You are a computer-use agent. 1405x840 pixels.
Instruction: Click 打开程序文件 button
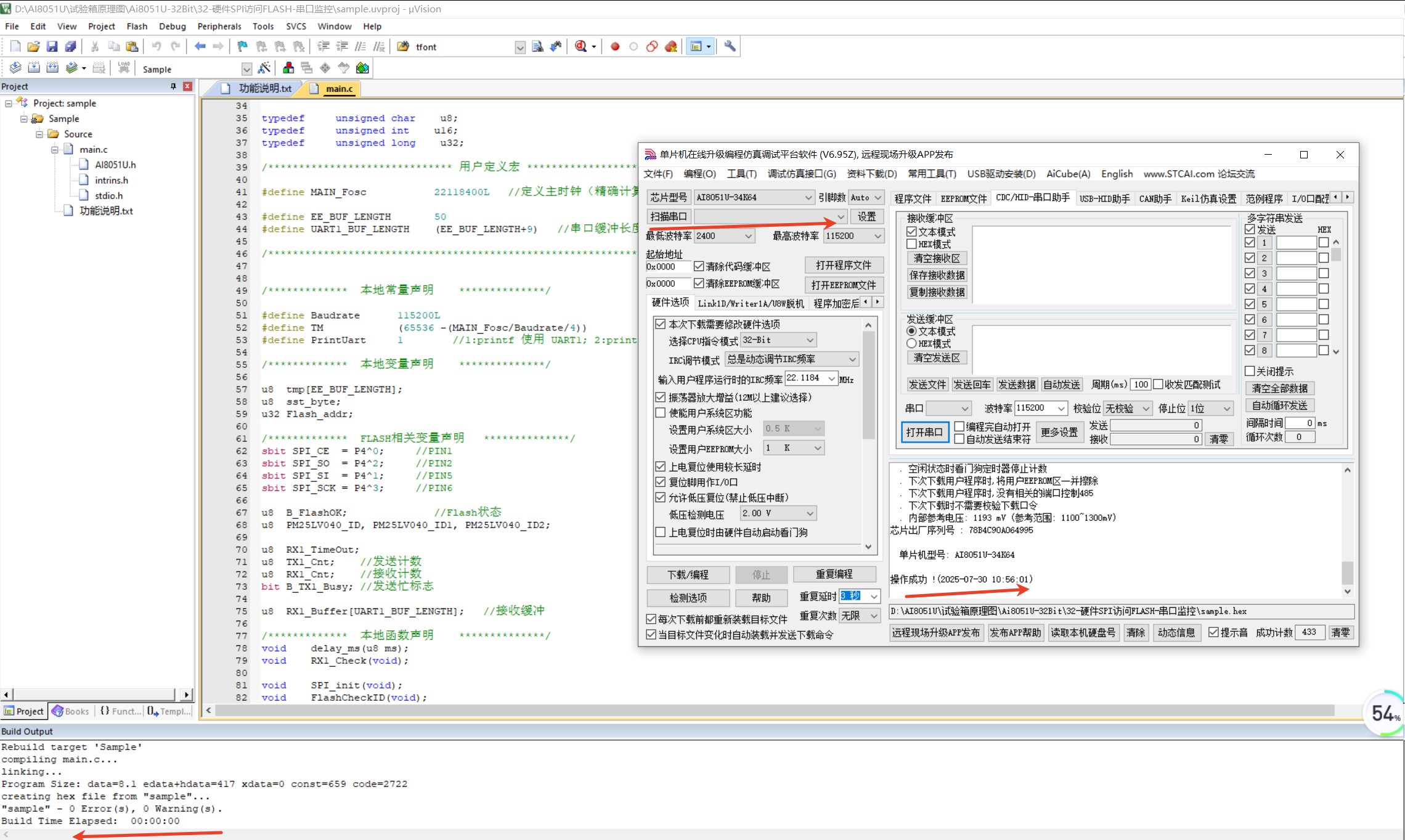click(x=844, y=265)
